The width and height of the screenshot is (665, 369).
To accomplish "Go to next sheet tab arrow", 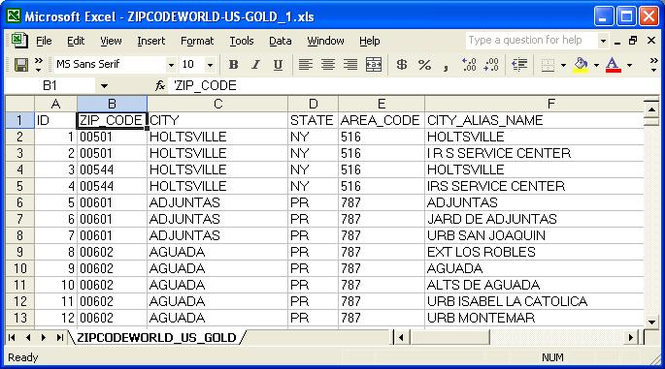I will coord(43,338).
